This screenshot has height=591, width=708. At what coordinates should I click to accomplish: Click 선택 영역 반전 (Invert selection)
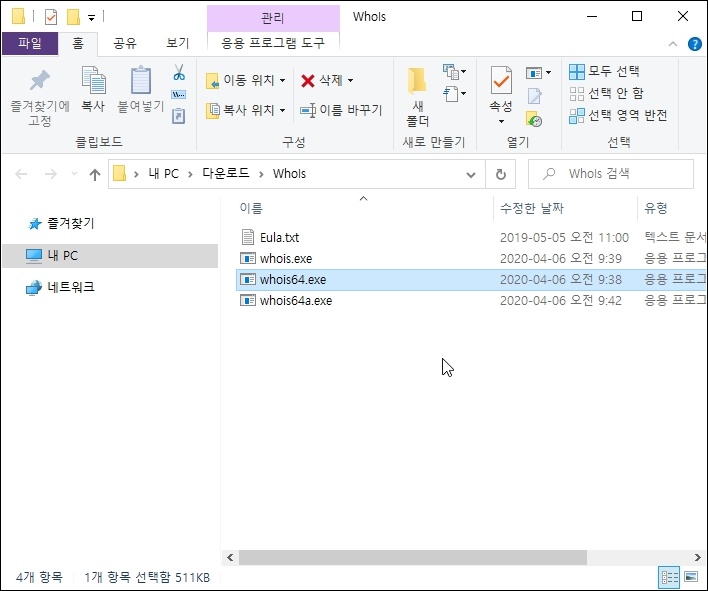pos(618,116)
